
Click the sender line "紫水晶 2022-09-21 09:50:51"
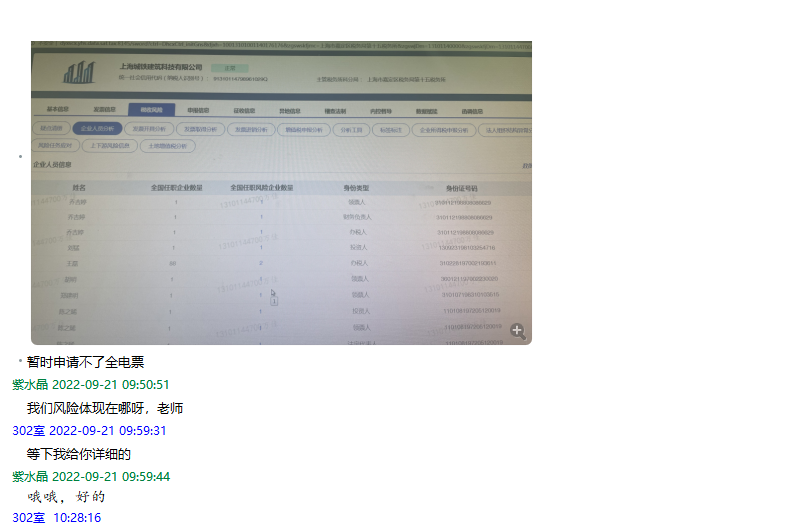(91, 385)
